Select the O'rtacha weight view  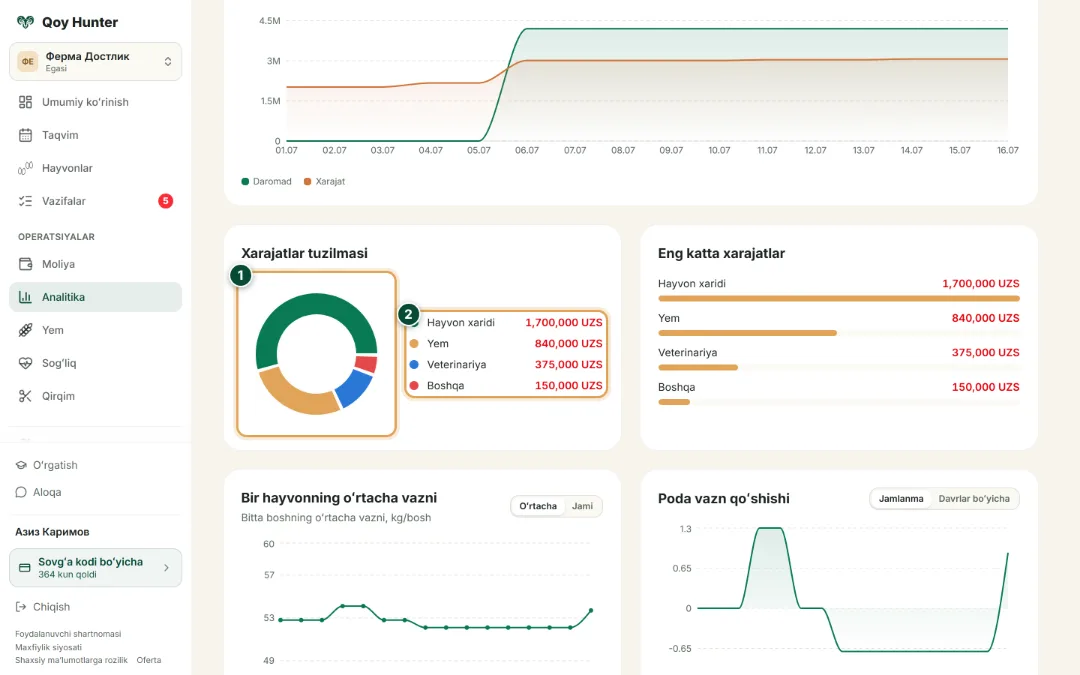(538, 506)
